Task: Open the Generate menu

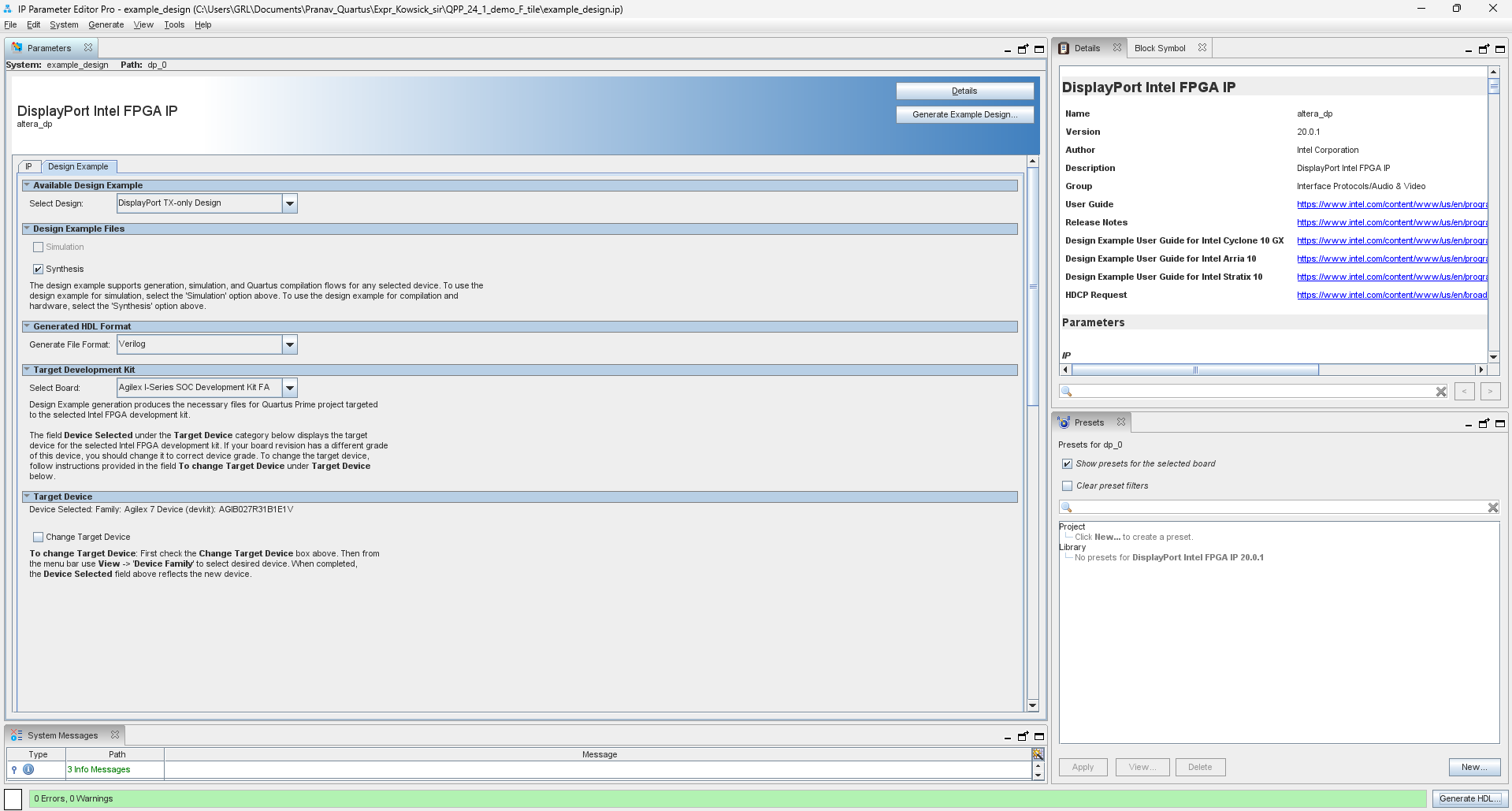Action: [106, 25]
